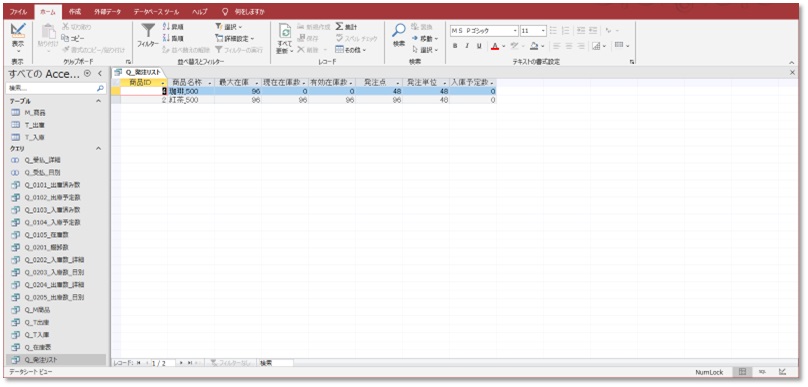The width and height of the screenshot is (808, 387).
Task: Open 移動 (Go To) dropdown
Action: [x=425, y=38]
